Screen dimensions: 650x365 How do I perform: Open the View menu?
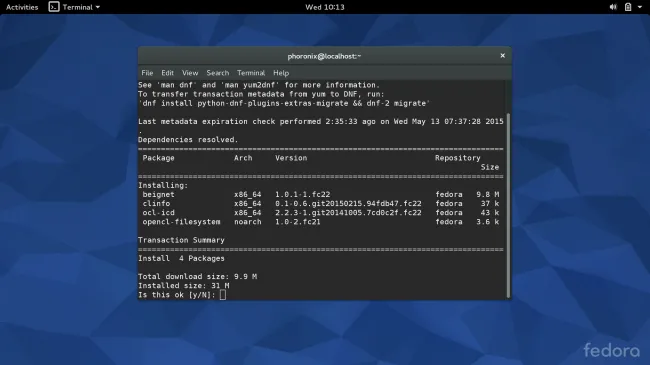(x=190, y=73)
